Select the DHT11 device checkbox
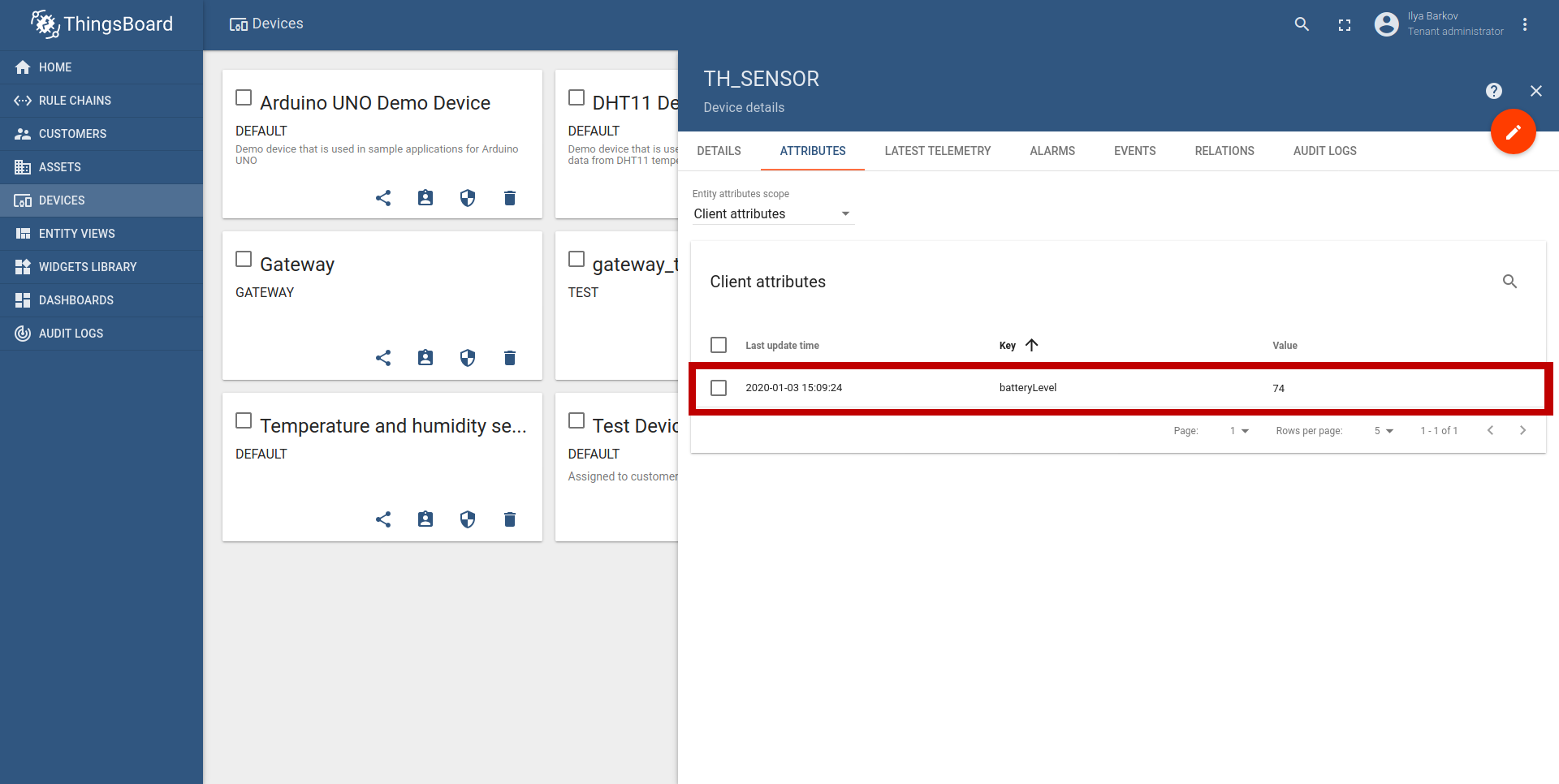 577,97
